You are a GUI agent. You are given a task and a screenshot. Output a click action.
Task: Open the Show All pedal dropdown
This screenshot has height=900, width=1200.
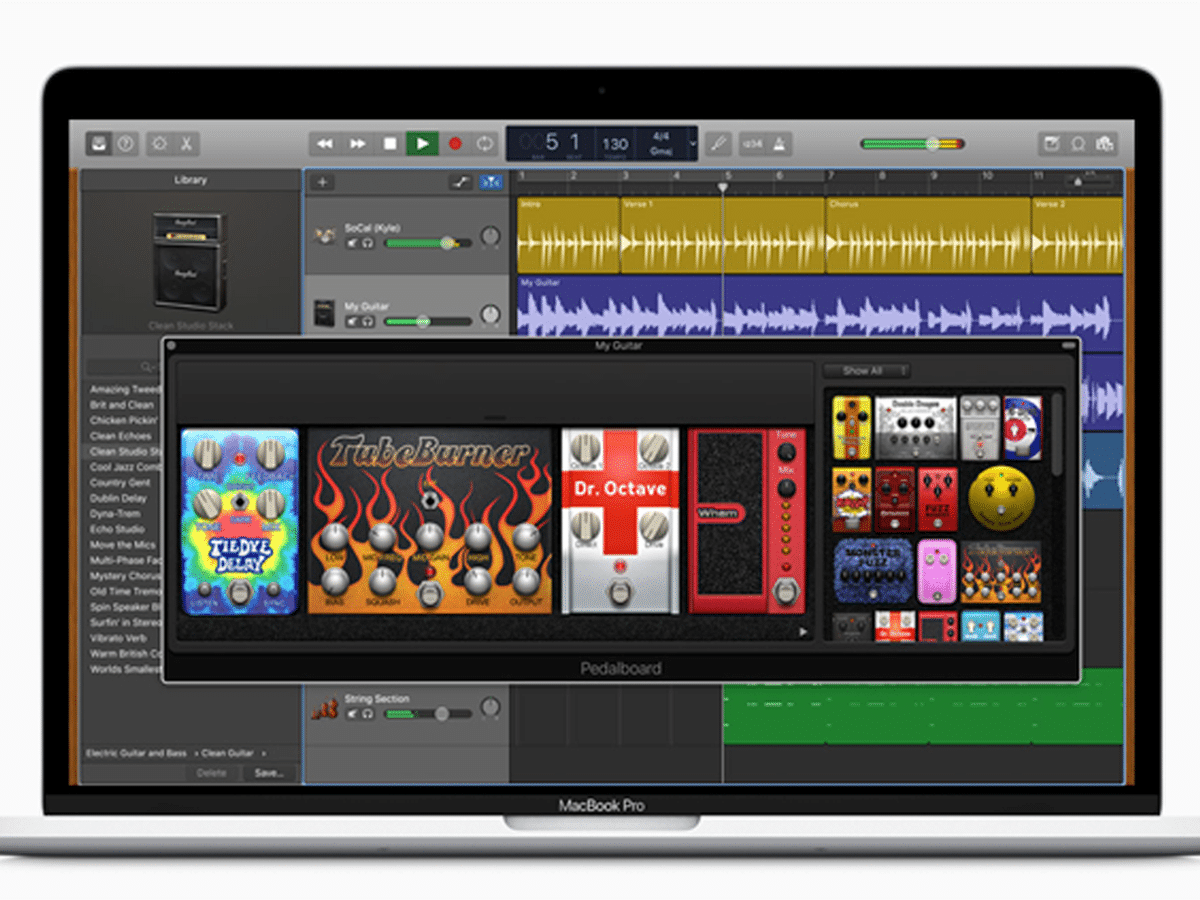866,371
